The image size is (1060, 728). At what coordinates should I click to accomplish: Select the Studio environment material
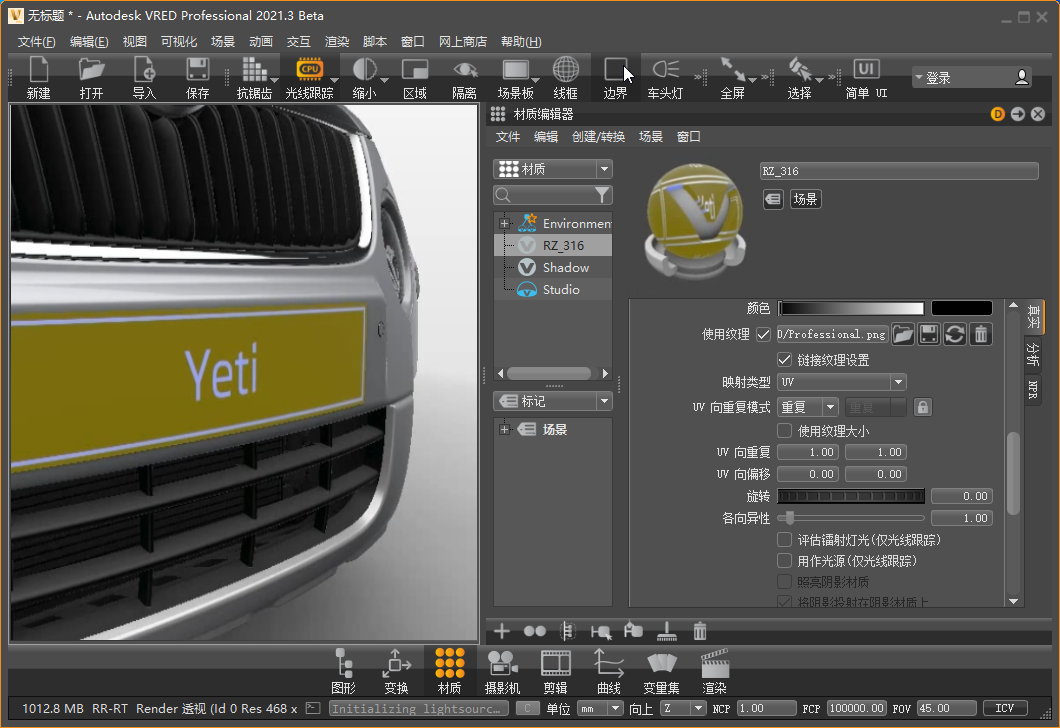[553, 289]
